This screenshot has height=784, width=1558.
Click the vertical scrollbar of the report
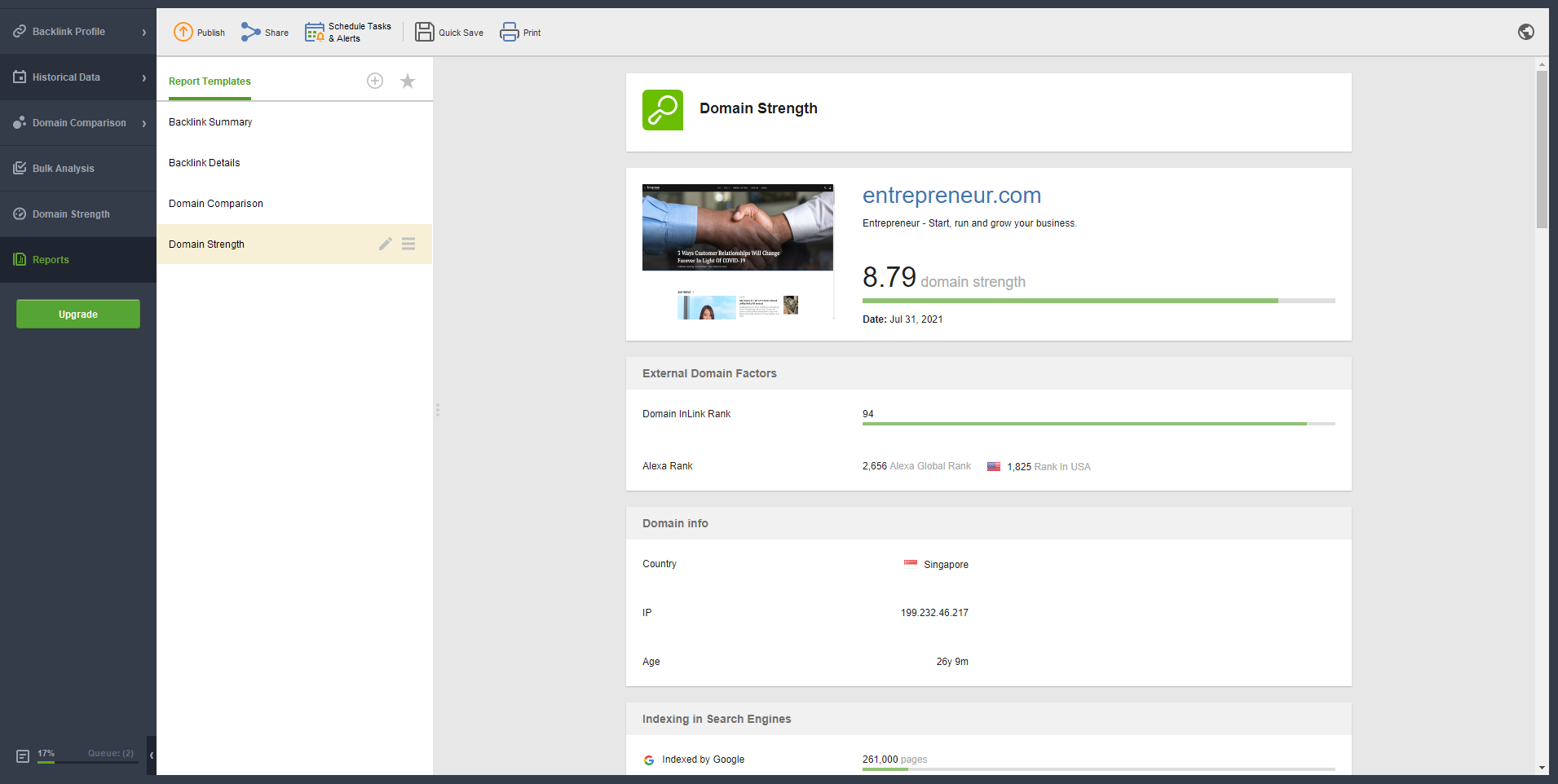pos(1542,150)
